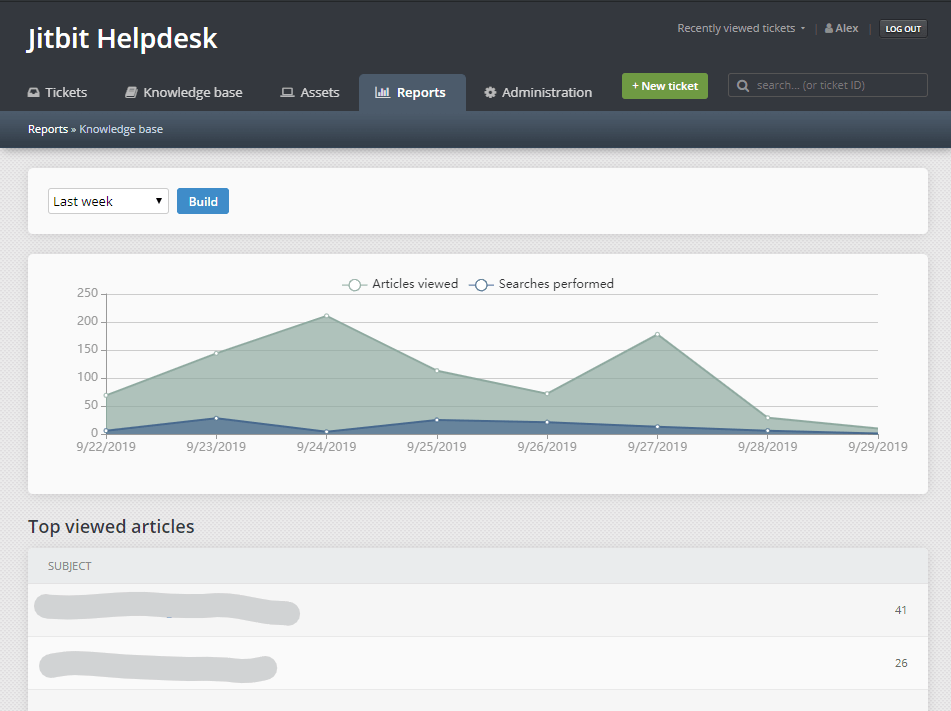Viewport: 951px width, 711px height.
Task: Click the Build button
Action: pyautogui.click(x=202, y=201)
